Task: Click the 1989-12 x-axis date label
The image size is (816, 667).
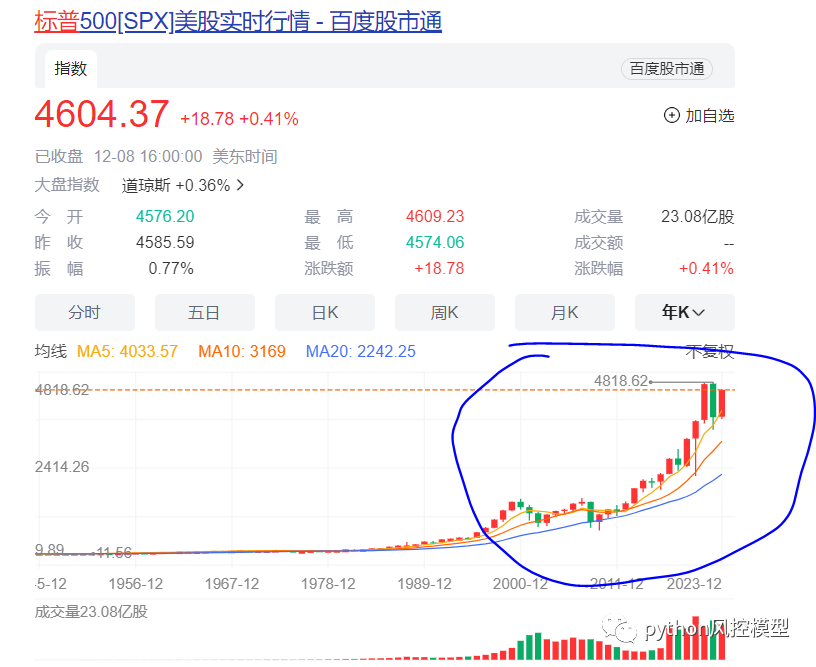Action: coord(424,584)
